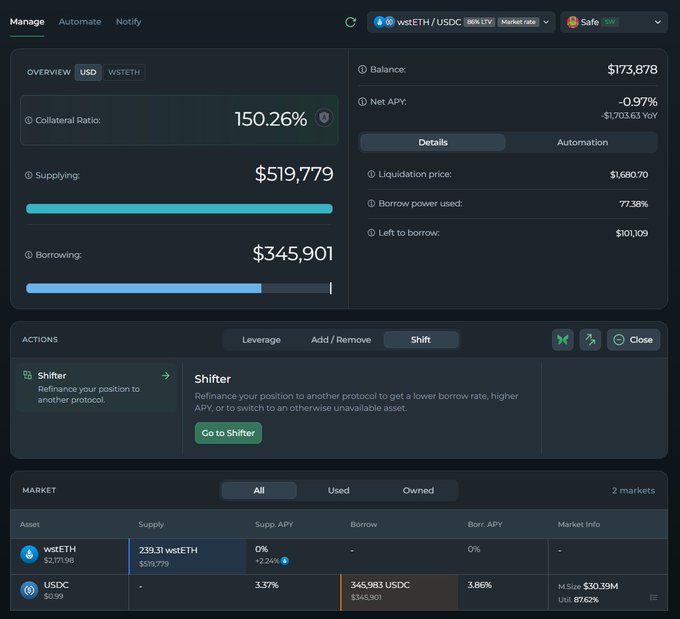Viewport: 680px width, 619px height.
Task: Filter market list to Owned
Action: pyautogui.click(x=418, y=490)
